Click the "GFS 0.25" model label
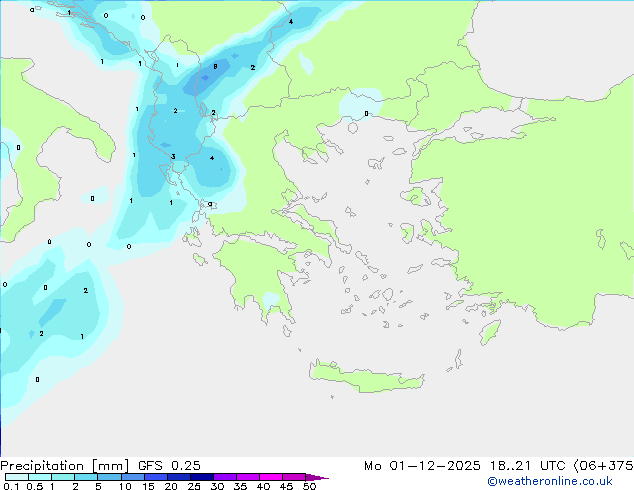634x490 pixels. click(169, 466)
